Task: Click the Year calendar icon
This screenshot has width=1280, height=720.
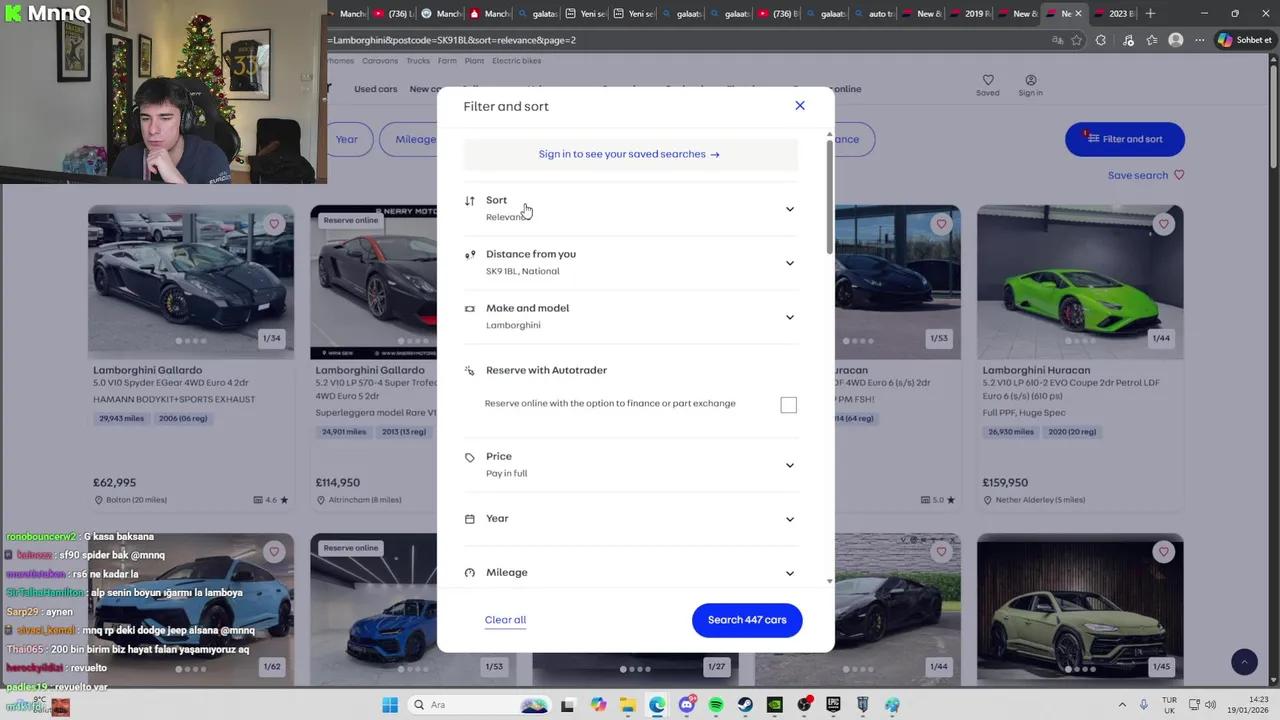Action: click(x=469, y=518)
